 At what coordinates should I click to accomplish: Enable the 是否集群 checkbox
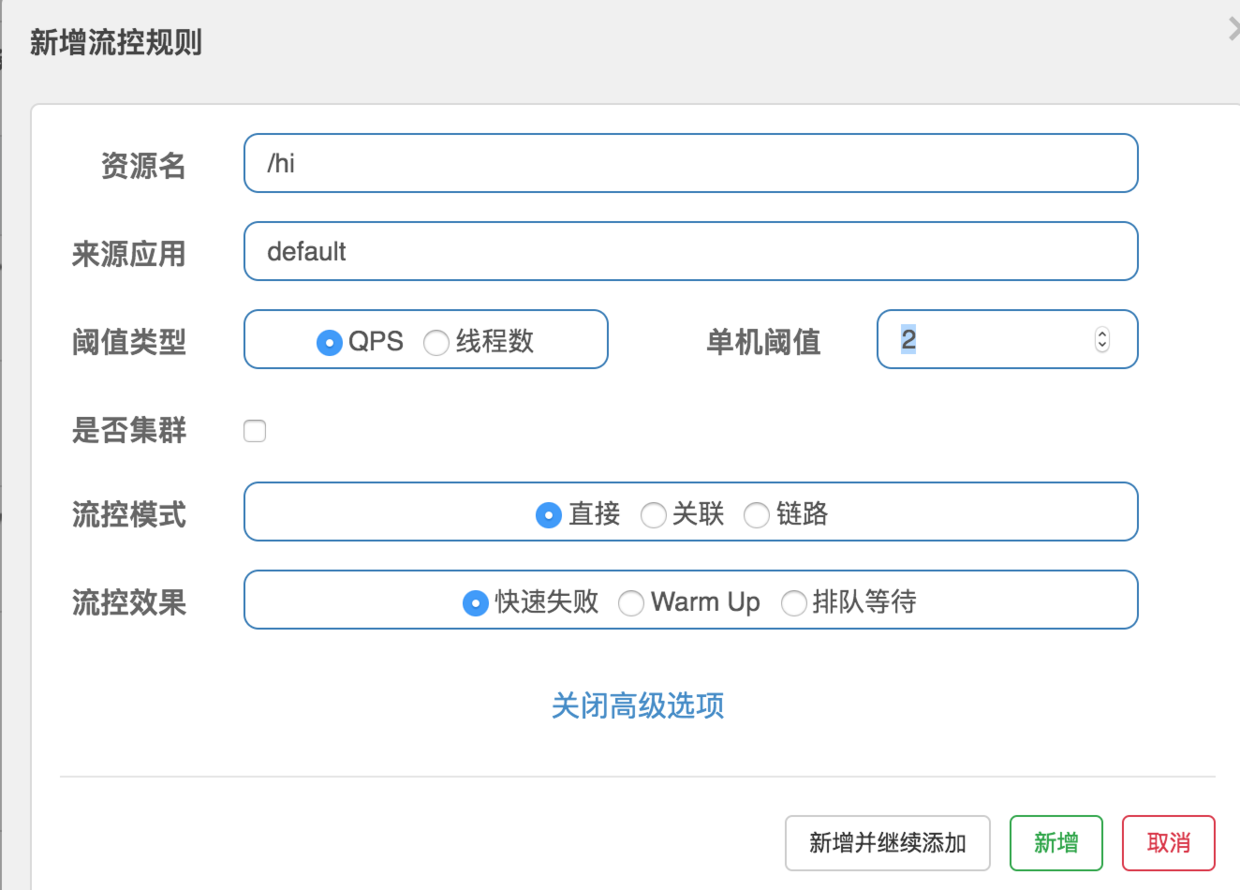(255, 430)
